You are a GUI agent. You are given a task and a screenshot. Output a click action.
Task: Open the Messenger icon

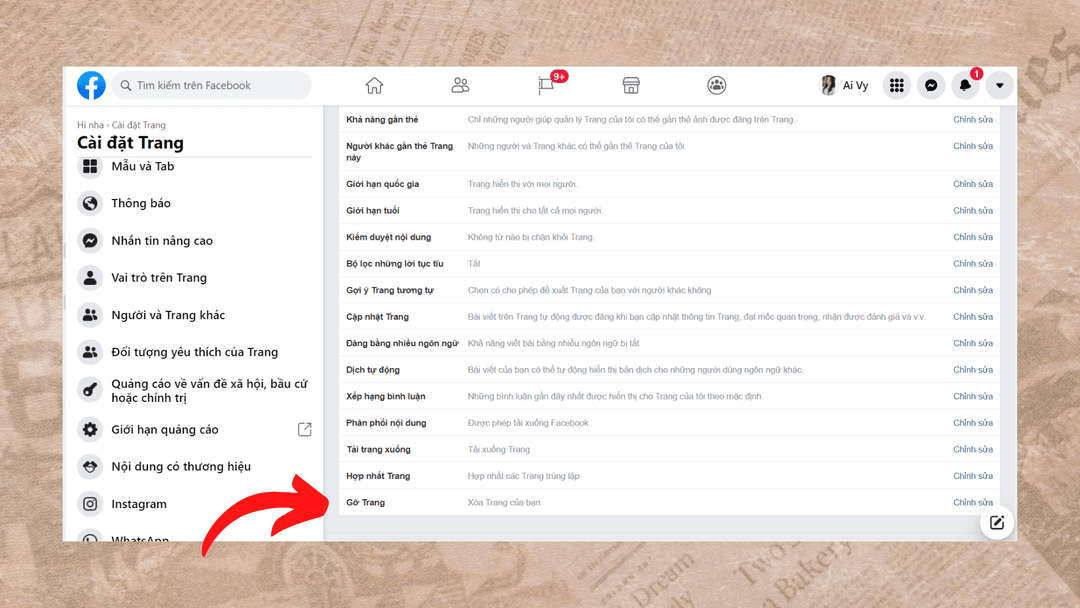point(931,86)
